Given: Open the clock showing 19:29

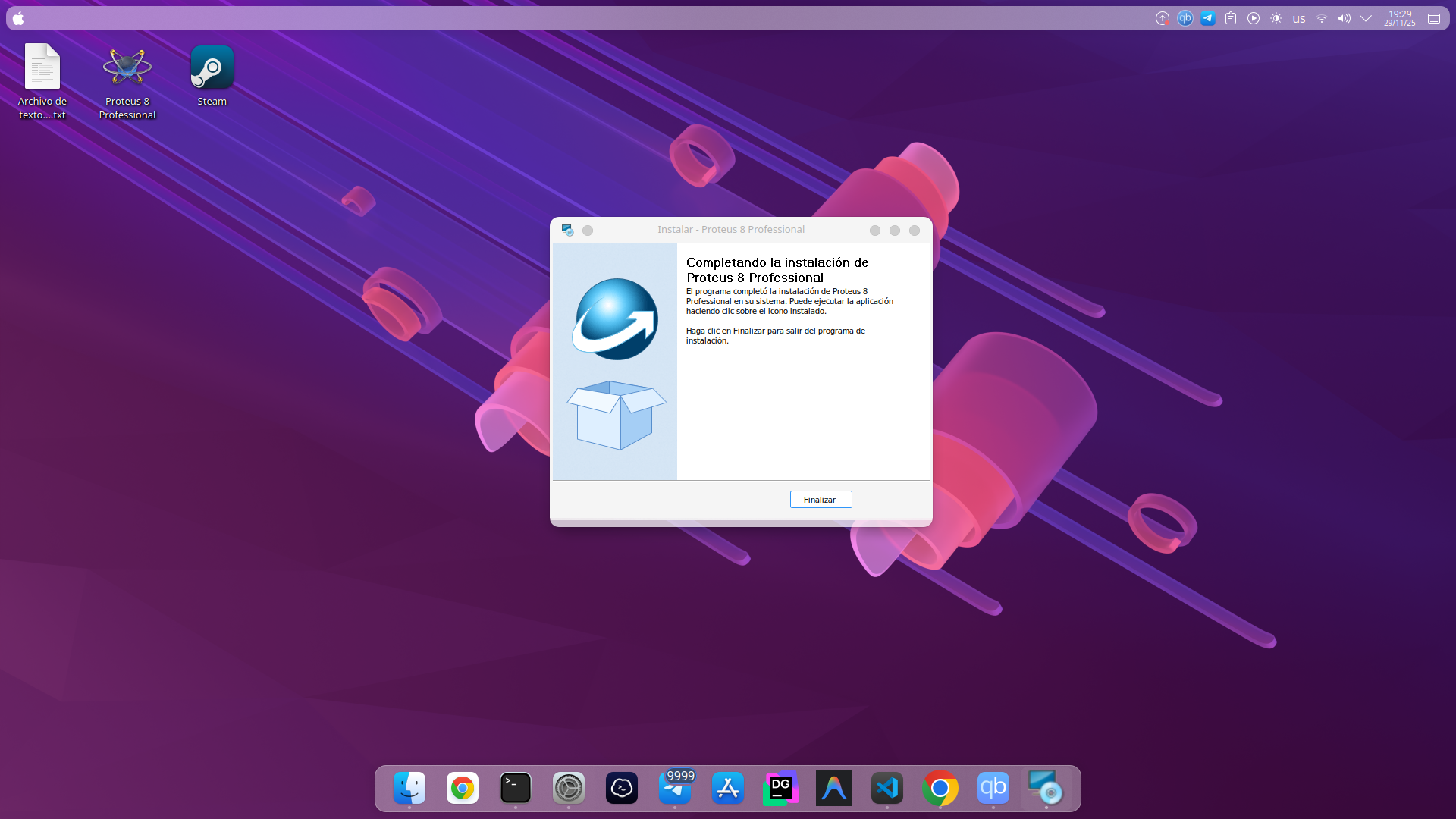Looking at the screenshot, I should tap(1400, 18).
